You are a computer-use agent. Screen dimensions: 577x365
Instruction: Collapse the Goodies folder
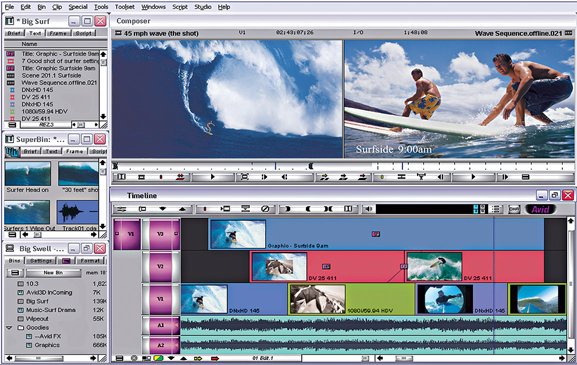(x=10, y=327)
